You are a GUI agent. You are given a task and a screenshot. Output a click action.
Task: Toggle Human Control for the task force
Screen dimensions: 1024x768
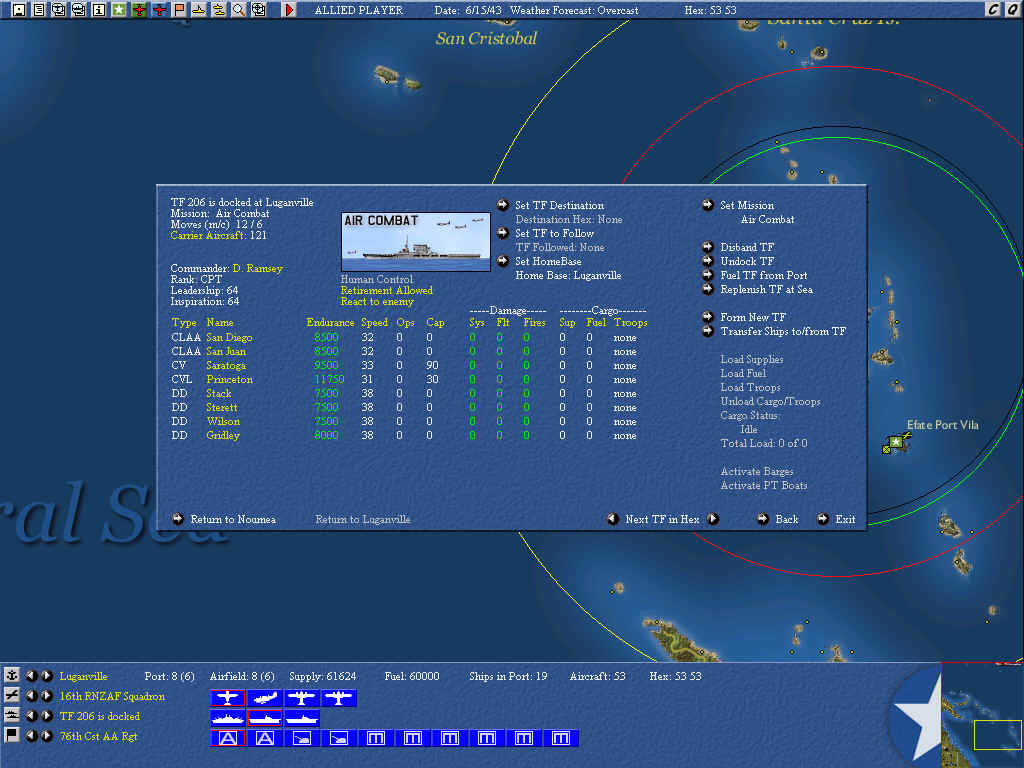(376, 280)
